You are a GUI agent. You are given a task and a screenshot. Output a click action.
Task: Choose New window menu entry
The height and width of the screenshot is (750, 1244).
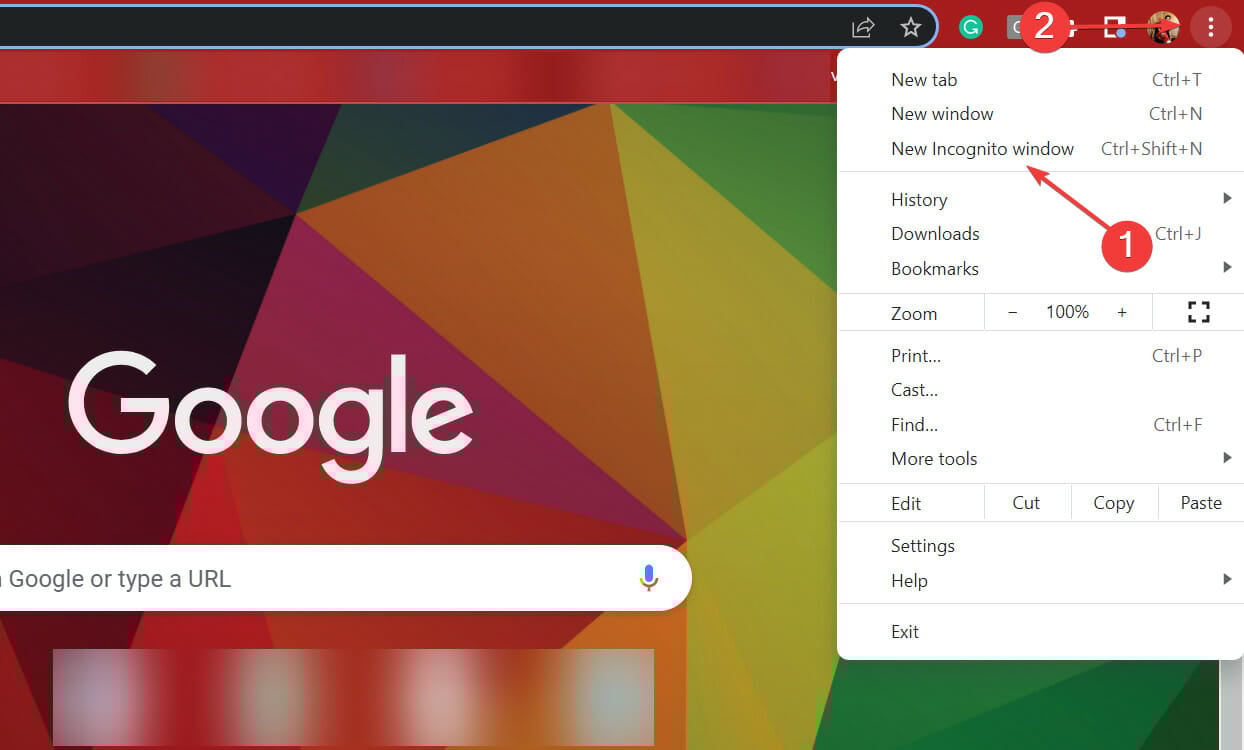point(1040,114)
